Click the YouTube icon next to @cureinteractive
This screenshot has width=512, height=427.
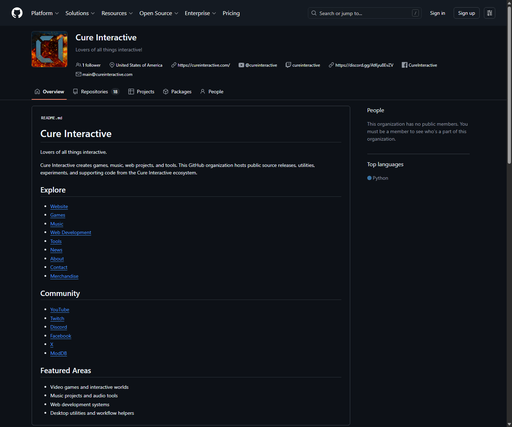click(241, 65)
